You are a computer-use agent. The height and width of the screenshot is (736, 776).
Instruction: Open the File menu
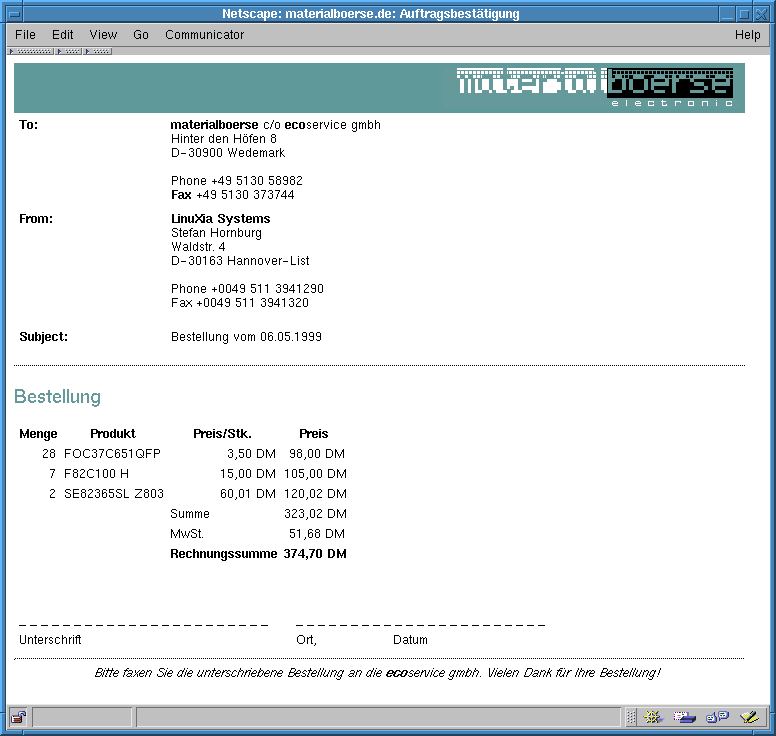25,35
